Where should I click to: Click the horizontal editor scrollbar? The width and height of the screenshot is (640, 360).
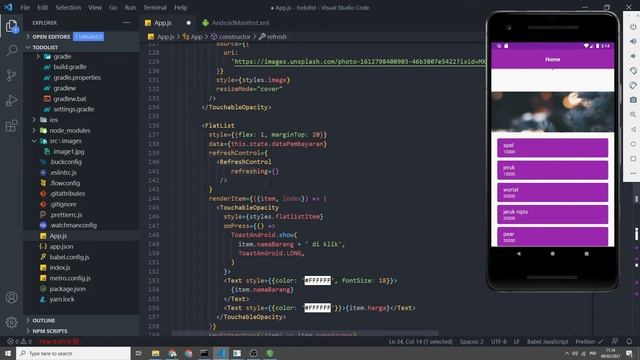tap(305, 333)
